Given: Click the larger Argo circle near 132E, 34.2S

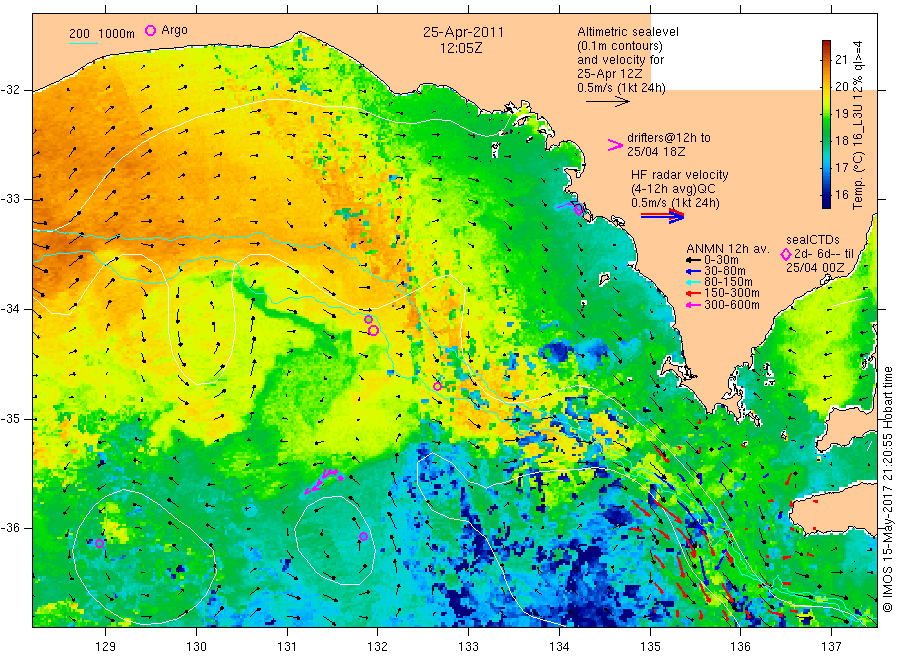Looking at the screenshot, I should 373,330.
